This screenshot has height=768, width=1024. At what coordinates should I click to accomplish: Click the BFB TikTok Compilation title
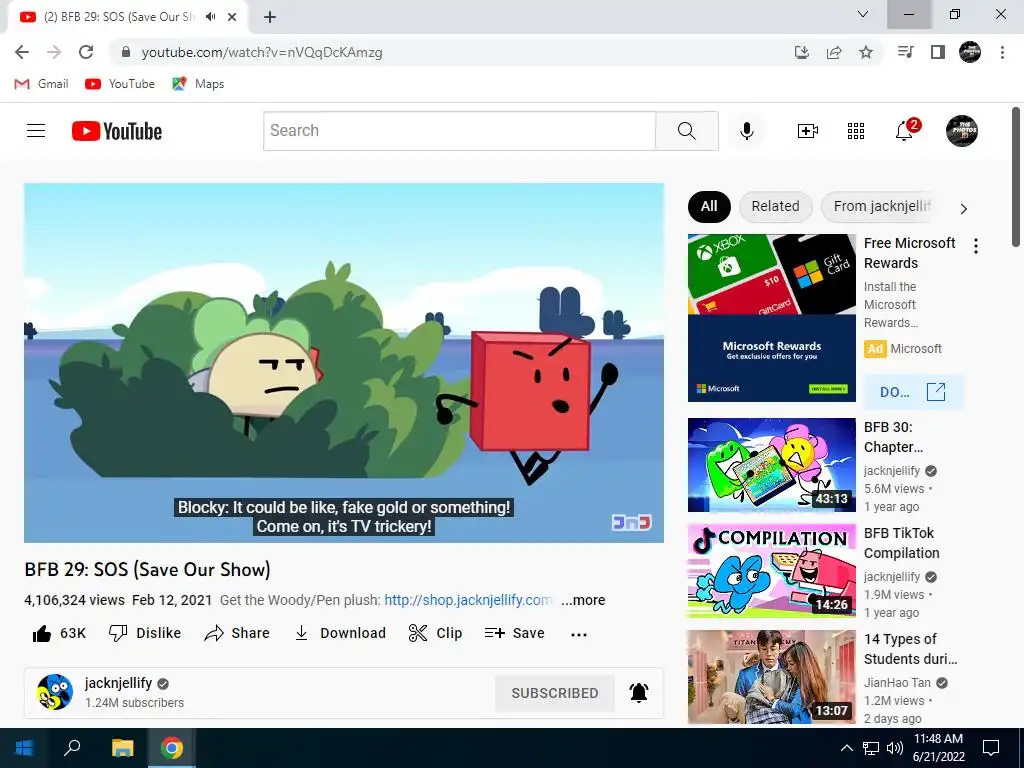point(901,543)
